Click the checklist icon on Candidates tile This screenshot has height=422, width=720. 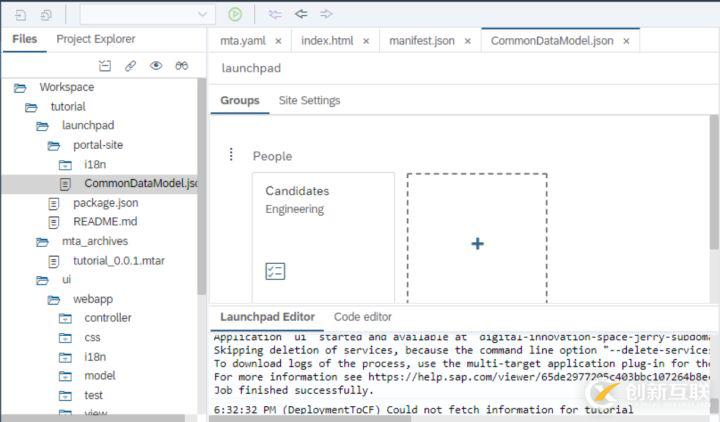coord(275,271)
